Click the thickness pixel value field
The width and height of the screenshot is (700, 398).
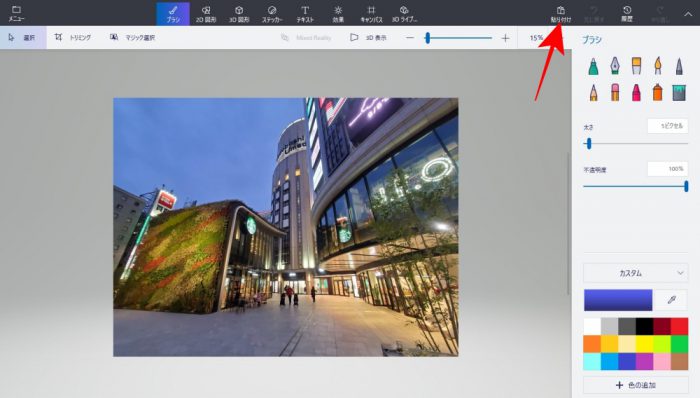pos(668,126)
